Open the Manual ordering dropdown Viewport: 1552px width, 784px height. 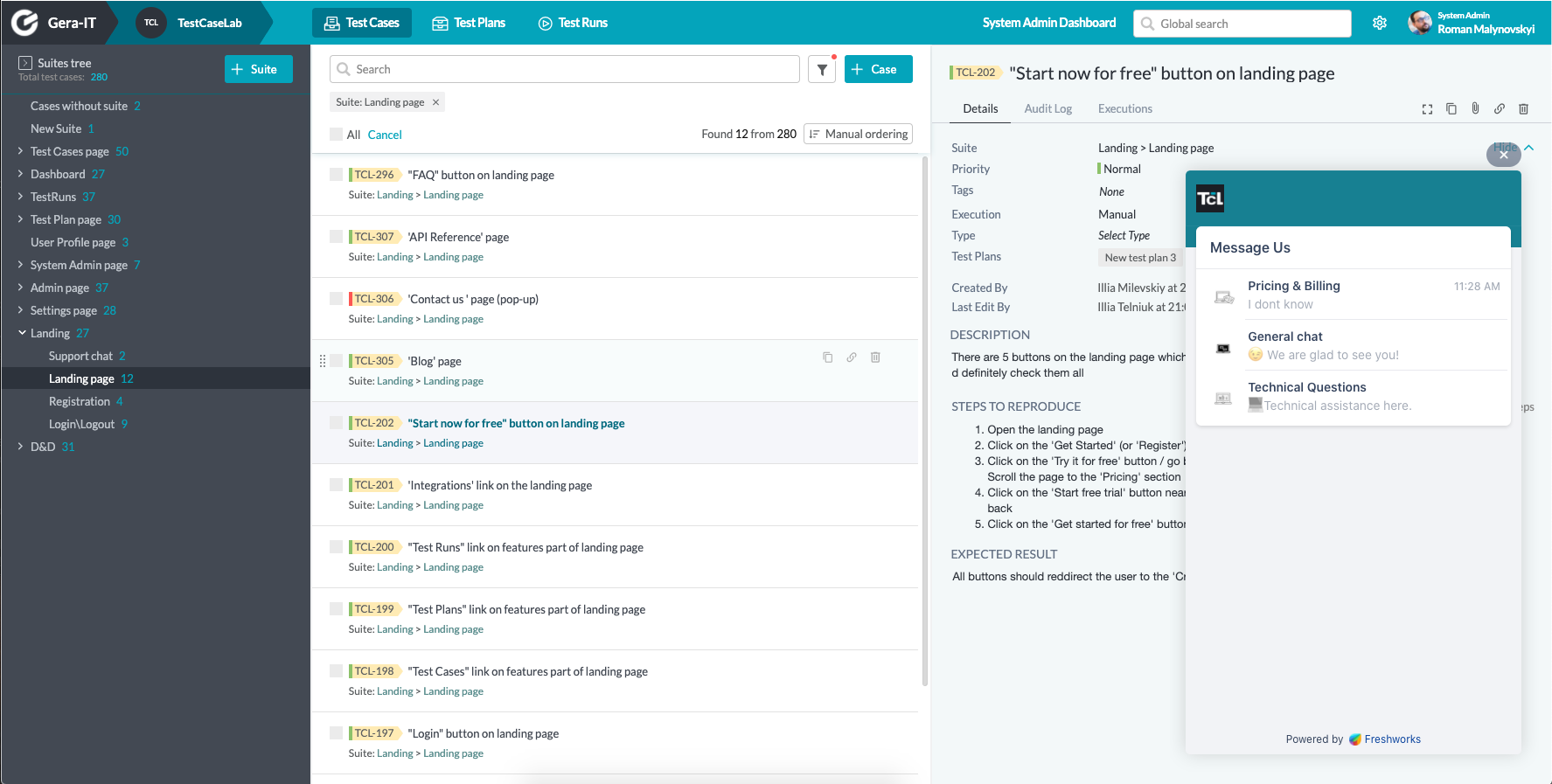(858, 135)
